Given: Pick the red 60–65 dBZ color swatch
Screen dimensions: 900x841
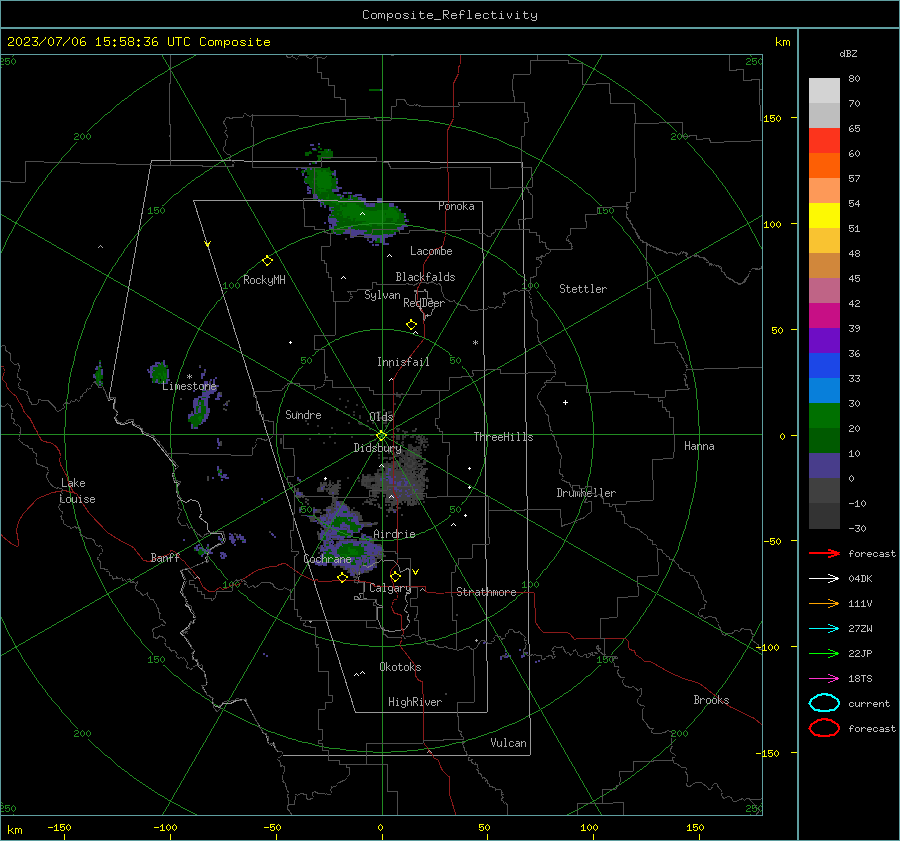Looking at the screenshot, I should point(824,141).
